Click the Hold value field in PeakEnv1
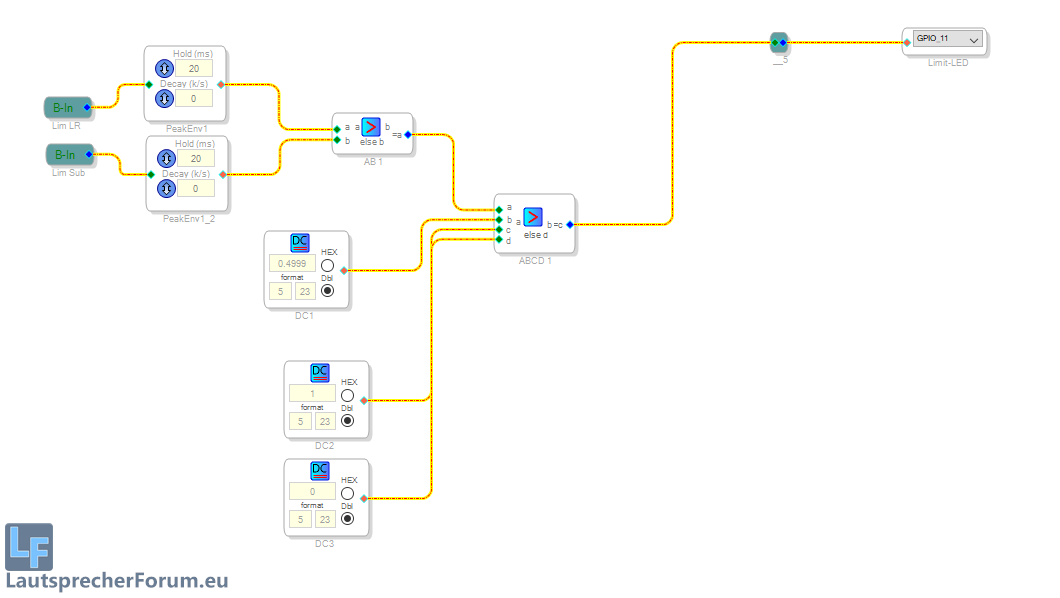This screenshot has height=598, width=1060. [x=195, y=68]
